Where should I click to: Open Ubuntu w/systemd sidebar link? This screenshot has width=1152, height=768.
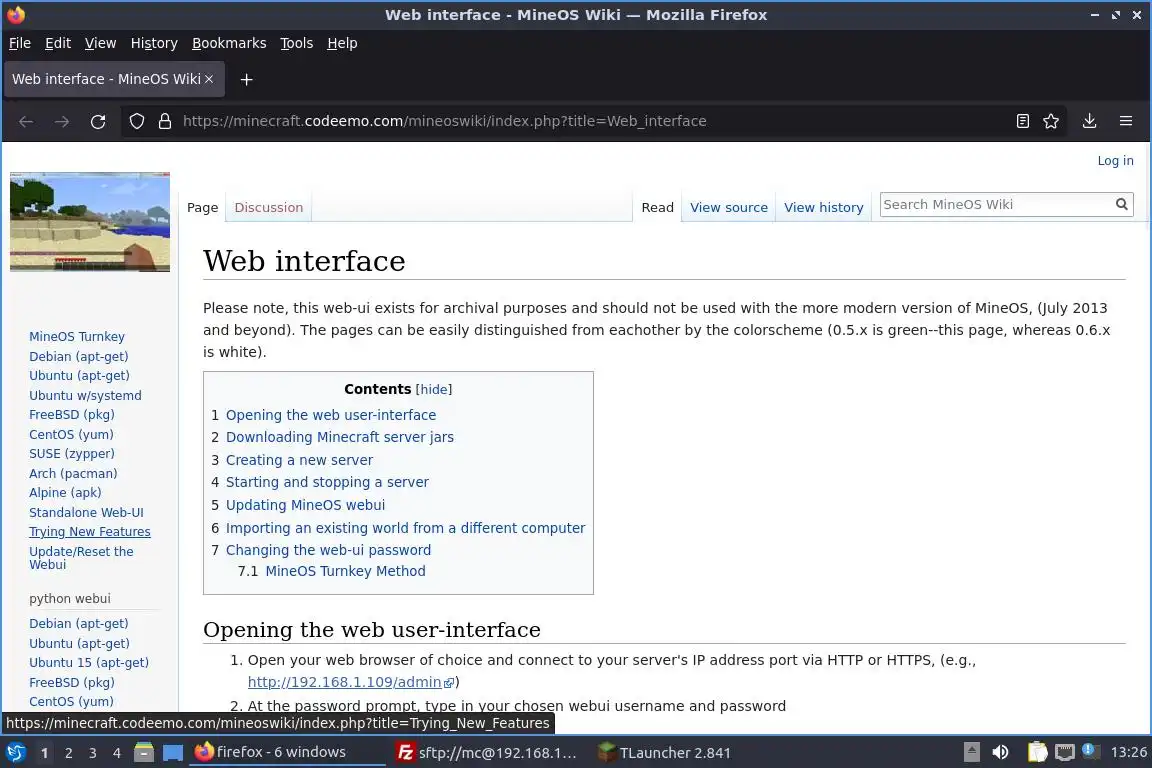[85, 395]
